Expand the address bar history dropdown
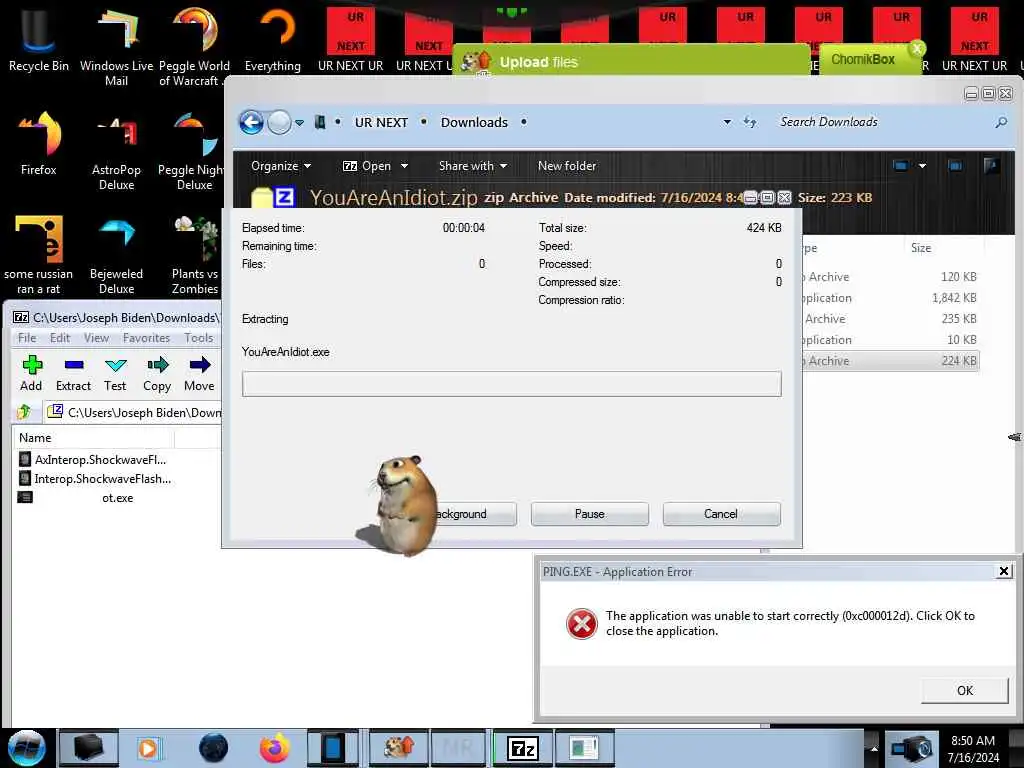 (727, 122)
